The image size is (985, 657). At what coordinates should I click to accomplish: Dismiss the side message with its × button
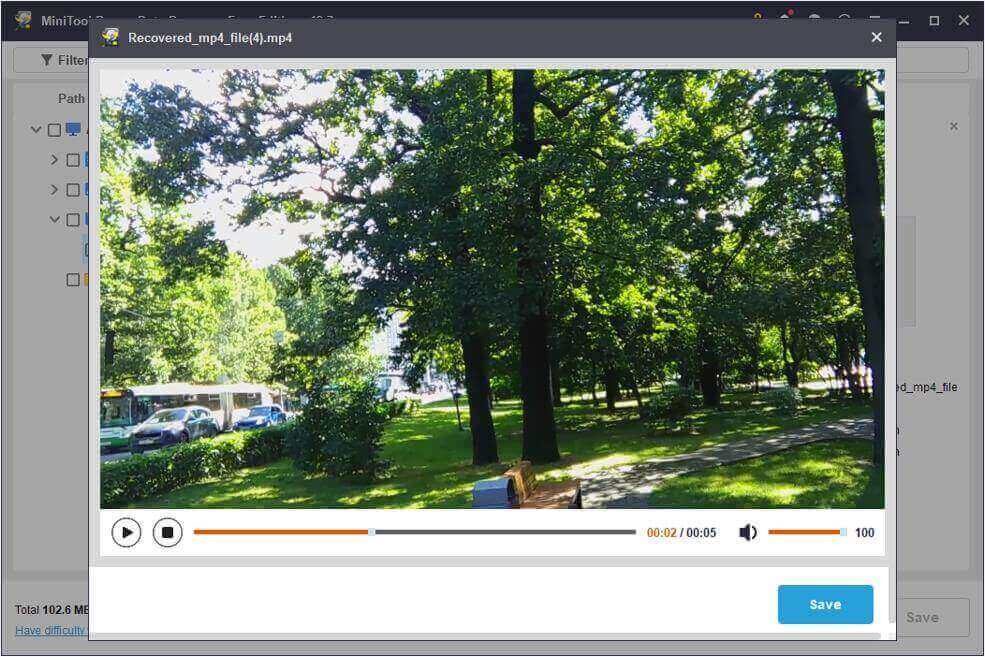coord(954,127)
